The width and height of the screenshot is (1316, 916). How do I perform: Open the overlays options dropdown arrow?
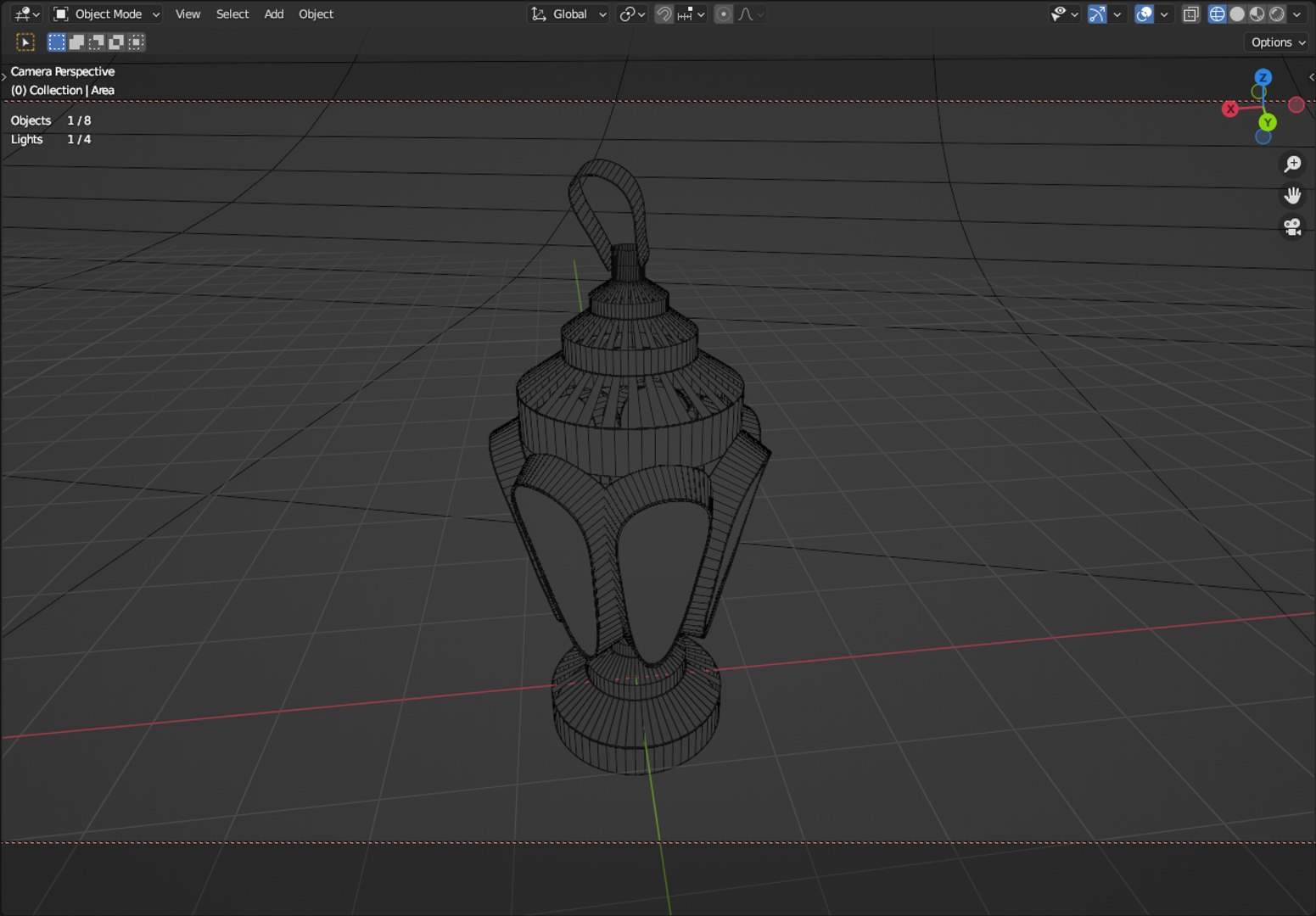[x=1164, y=14]
